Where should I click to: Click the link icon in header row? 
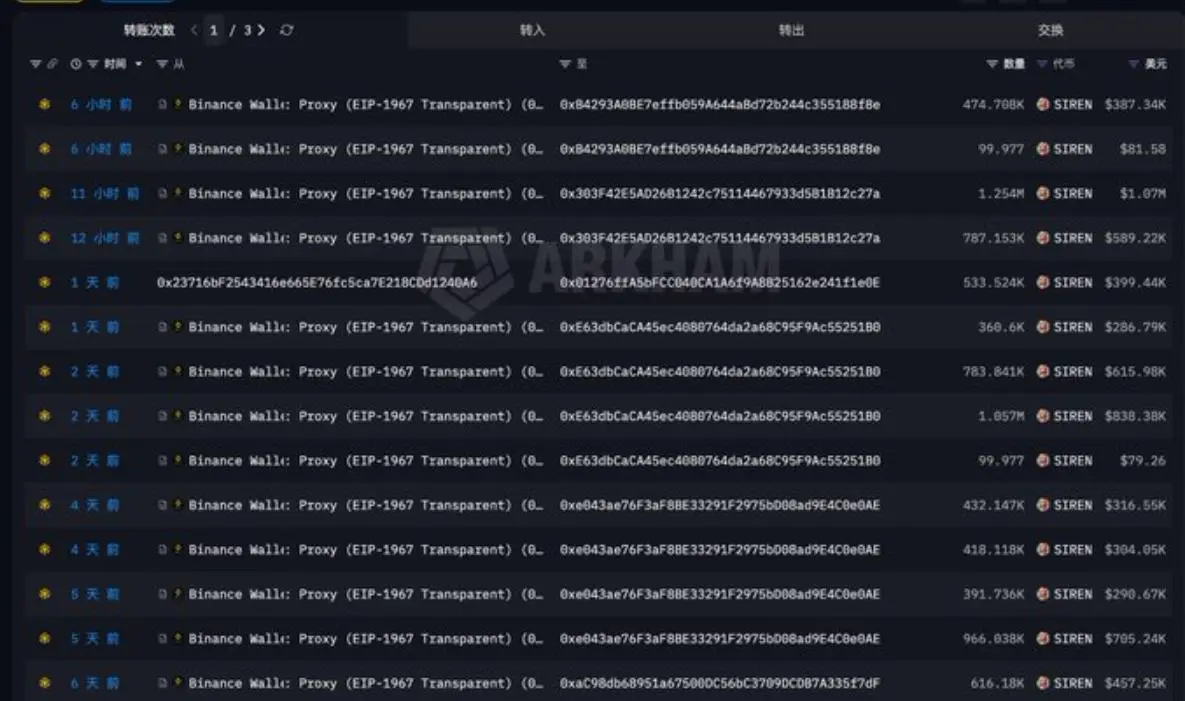coord(52,64)
